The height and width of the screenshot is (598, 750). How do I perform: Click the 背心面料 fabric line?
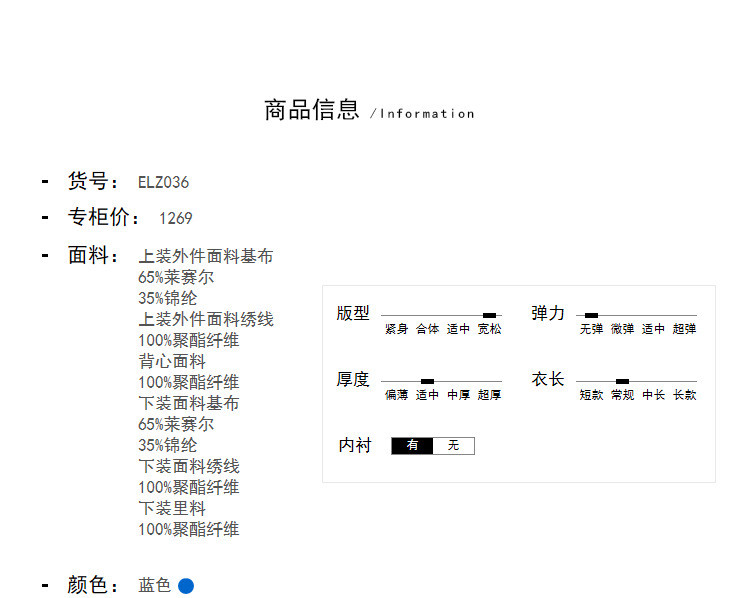172,361
